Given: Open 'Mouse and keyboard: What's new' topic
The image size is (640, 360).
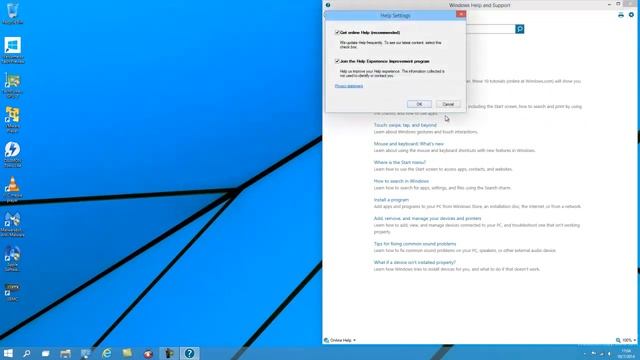Looking at the screenshot, I should coord(409,144).
